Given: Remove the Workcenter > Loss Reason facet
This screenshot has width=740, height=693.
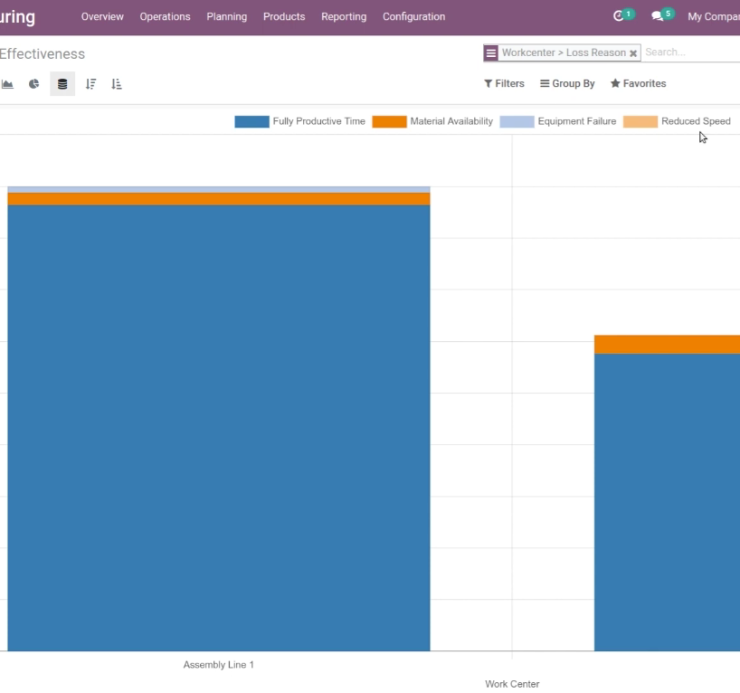Looking at the screenshot, I should tap(633, 53).
